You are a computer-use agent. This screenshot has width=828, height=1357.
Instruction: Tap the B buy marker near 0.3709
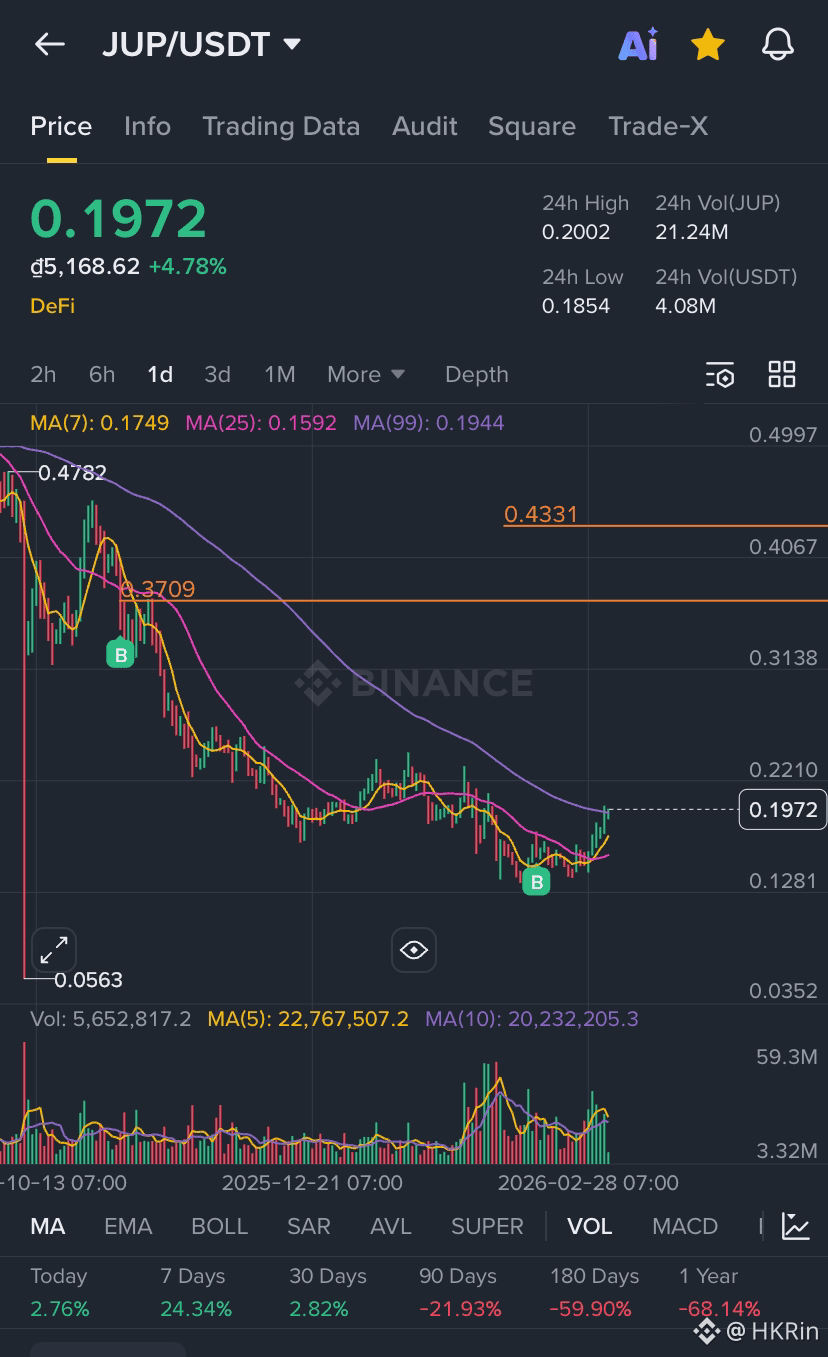(x=120, y=654)
